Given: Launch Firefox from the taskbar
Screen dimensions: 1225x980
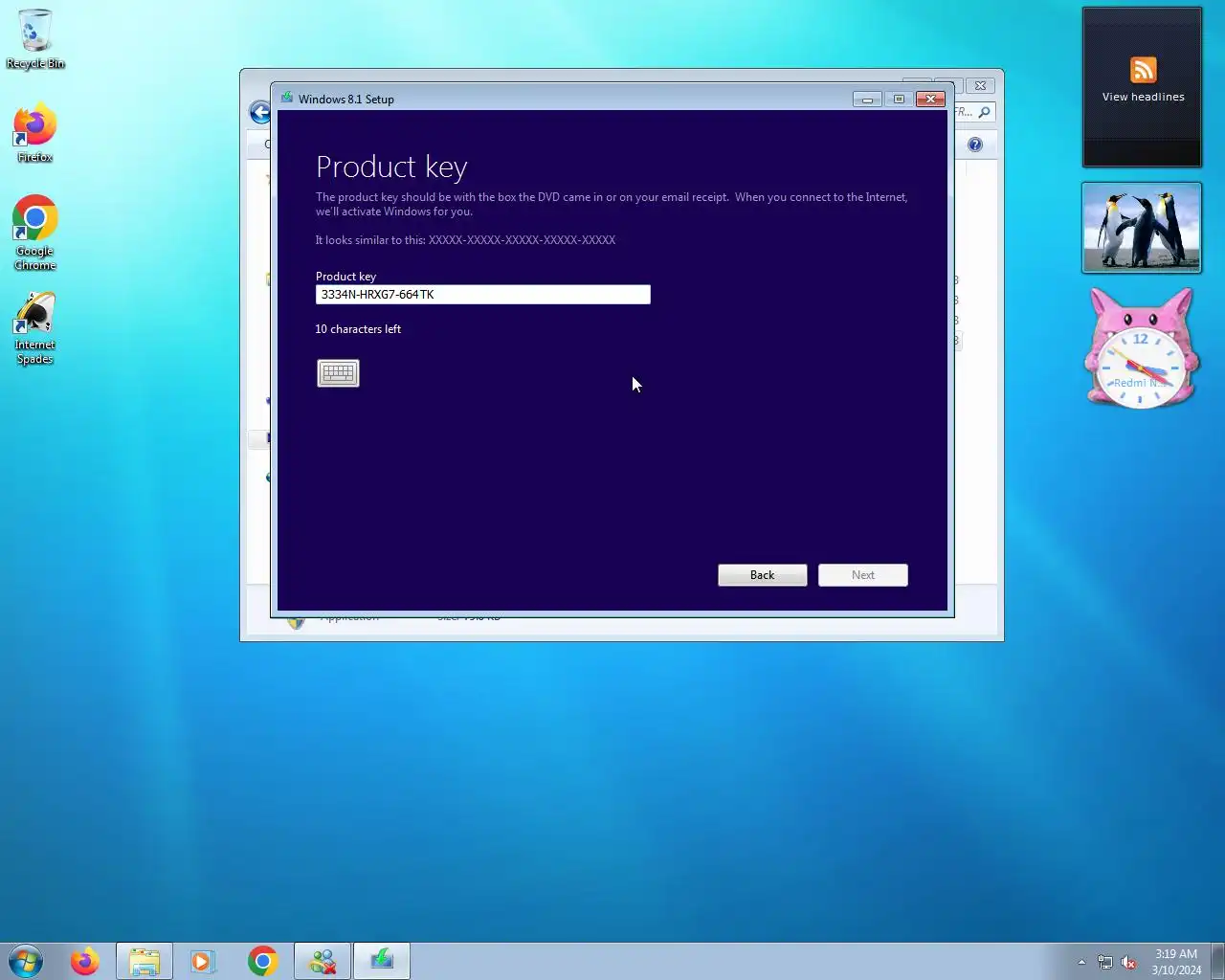Looking at the screenshot, I should (85, 961).
